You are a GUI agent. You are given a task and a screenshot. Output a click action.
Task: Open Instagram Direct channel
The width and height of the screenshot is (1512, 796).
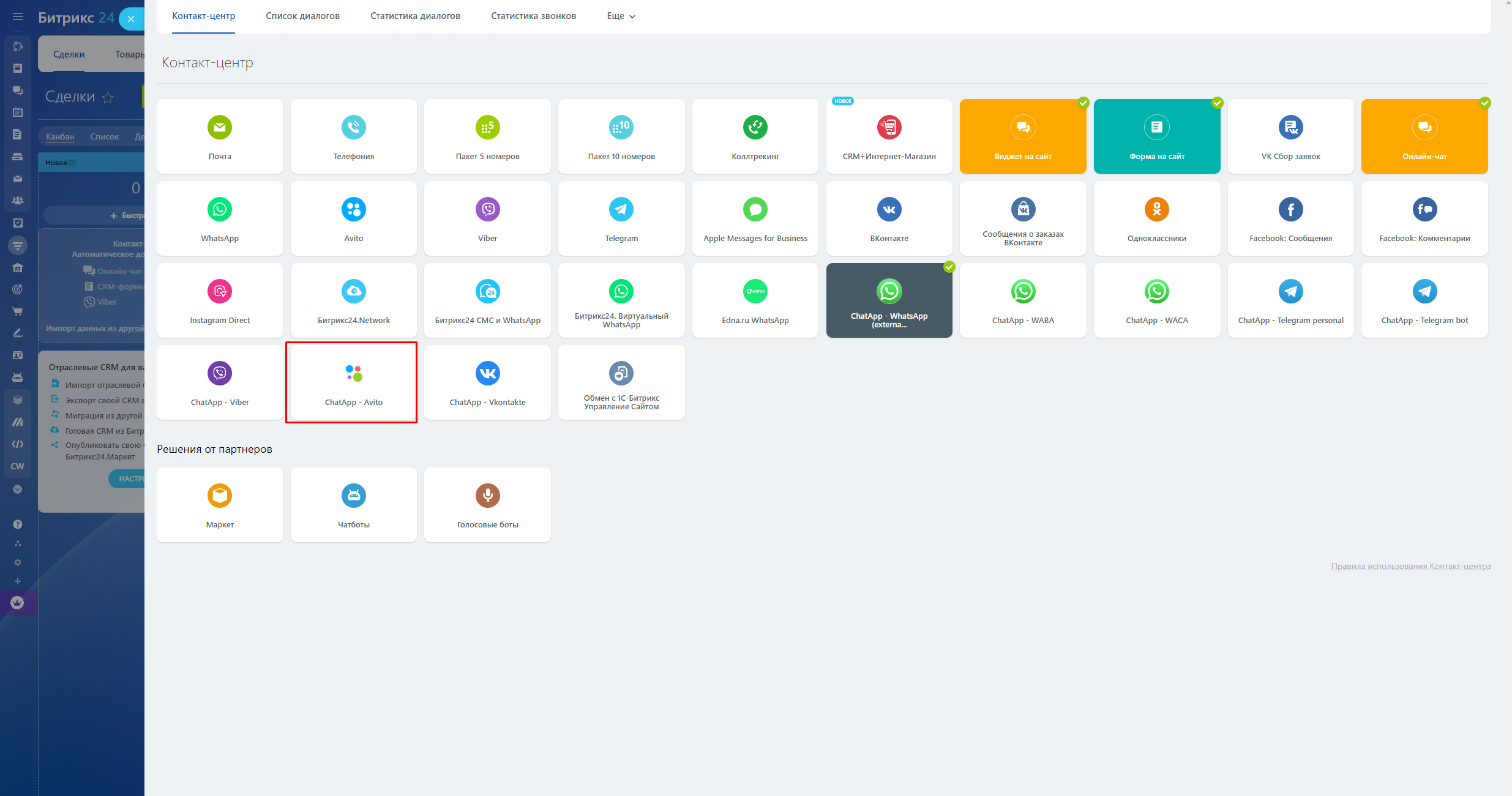[219, 300]
